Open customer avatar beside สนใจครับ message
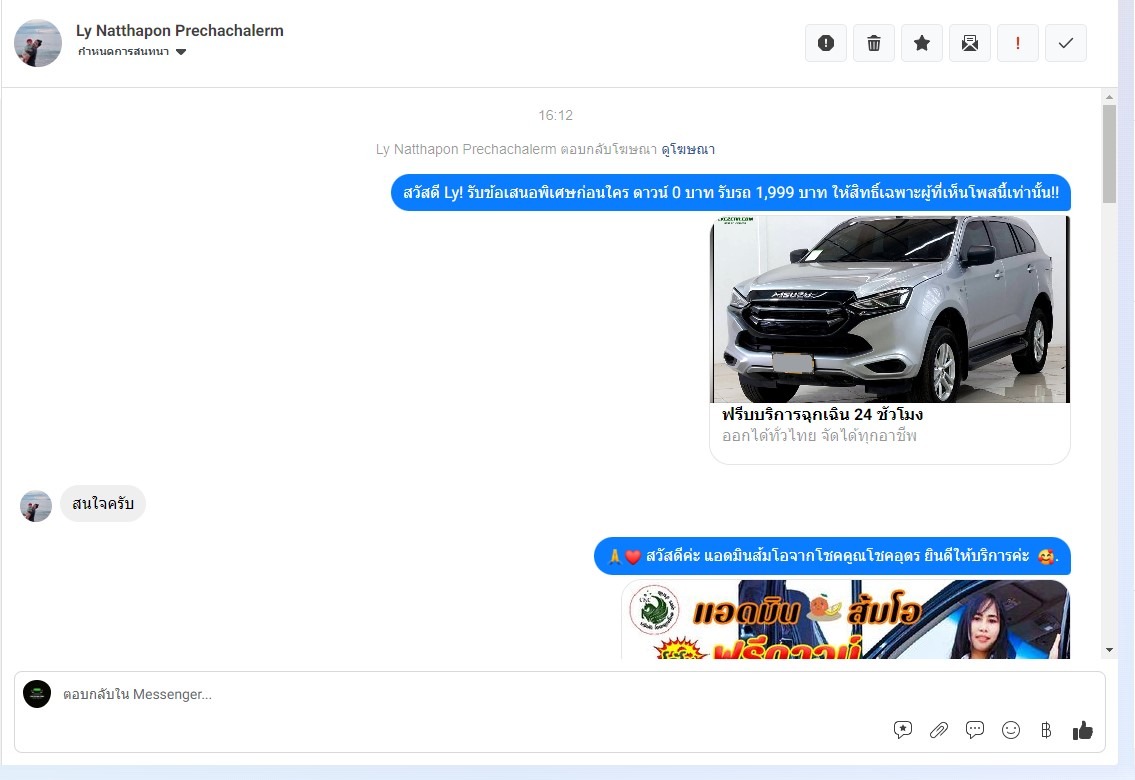Screen dimensions: 1135x780 click(x=35, y=506)
